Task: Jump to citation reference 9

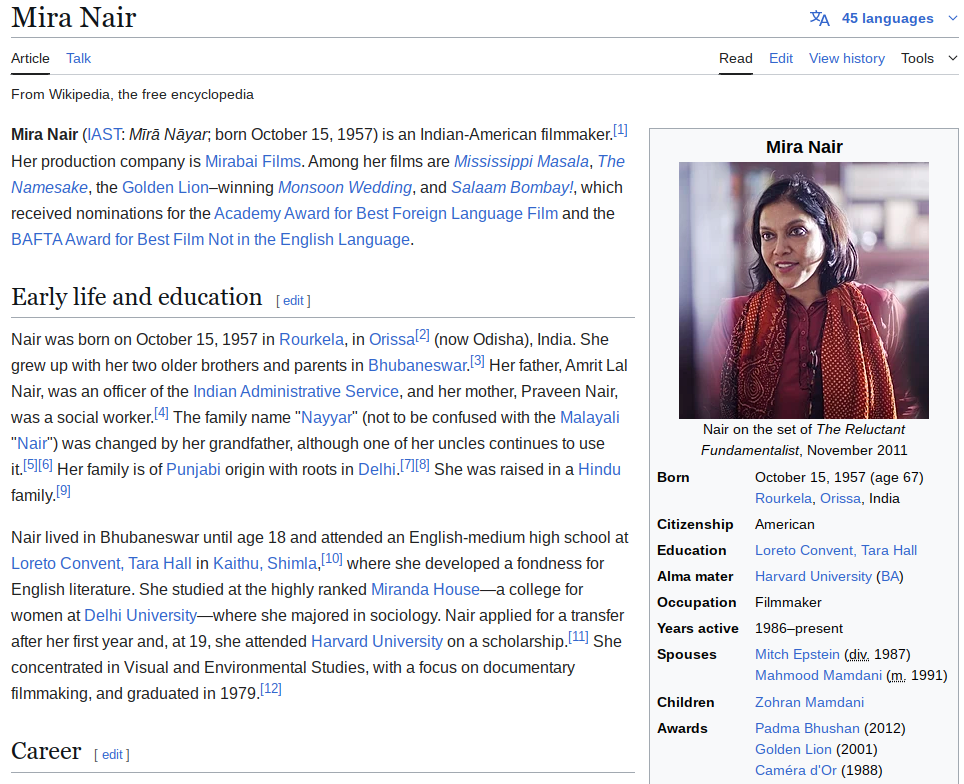Action: click(x=63, y=491)
